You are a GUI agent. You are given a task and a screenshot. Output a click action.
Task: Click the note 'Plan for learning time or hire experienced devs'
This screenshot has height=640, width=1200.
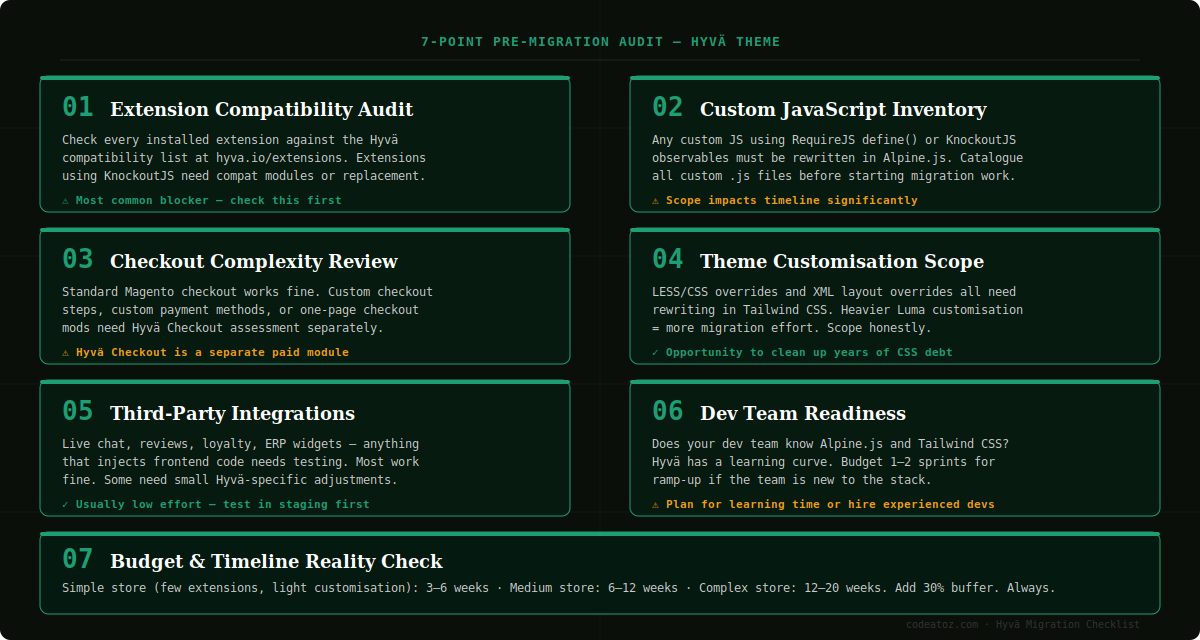(x=830, y=504)
